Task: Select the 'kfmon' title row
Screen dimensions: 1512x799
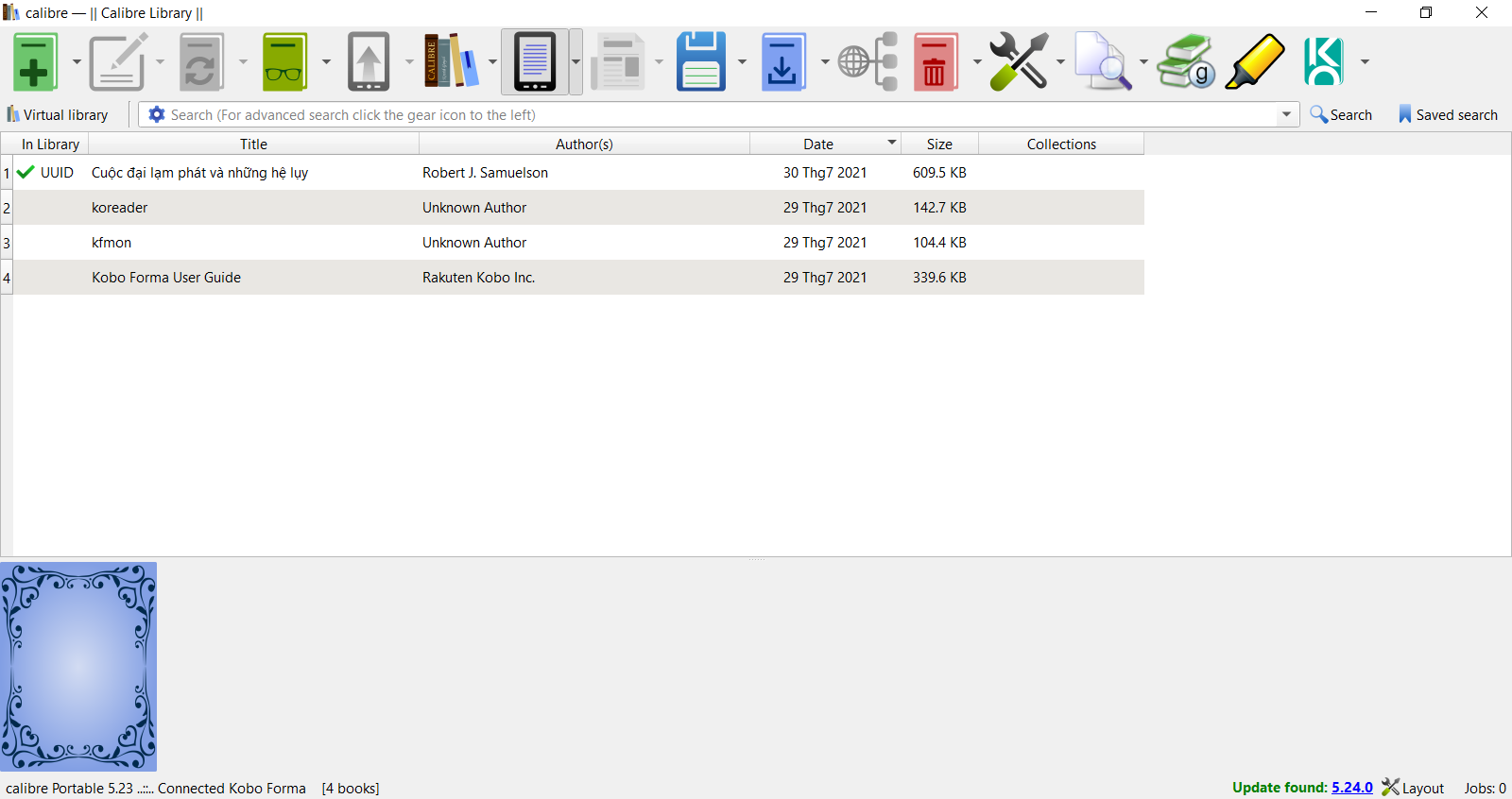Action: 112,242
